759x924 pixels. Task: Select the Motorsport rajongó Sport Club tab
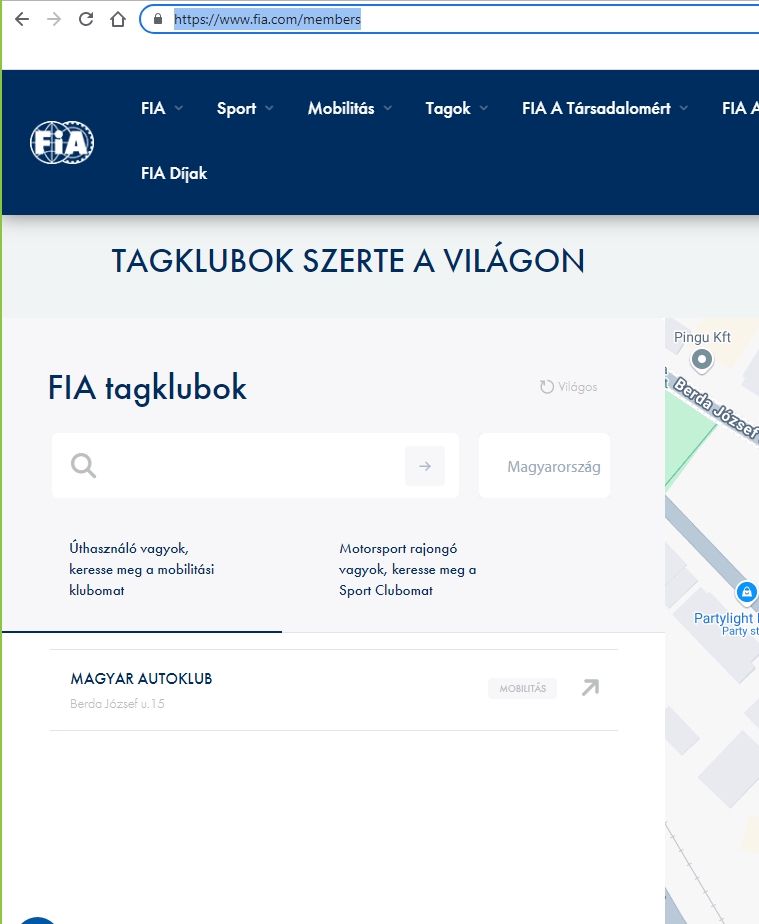pyautogui.click(x=408, y=569)
